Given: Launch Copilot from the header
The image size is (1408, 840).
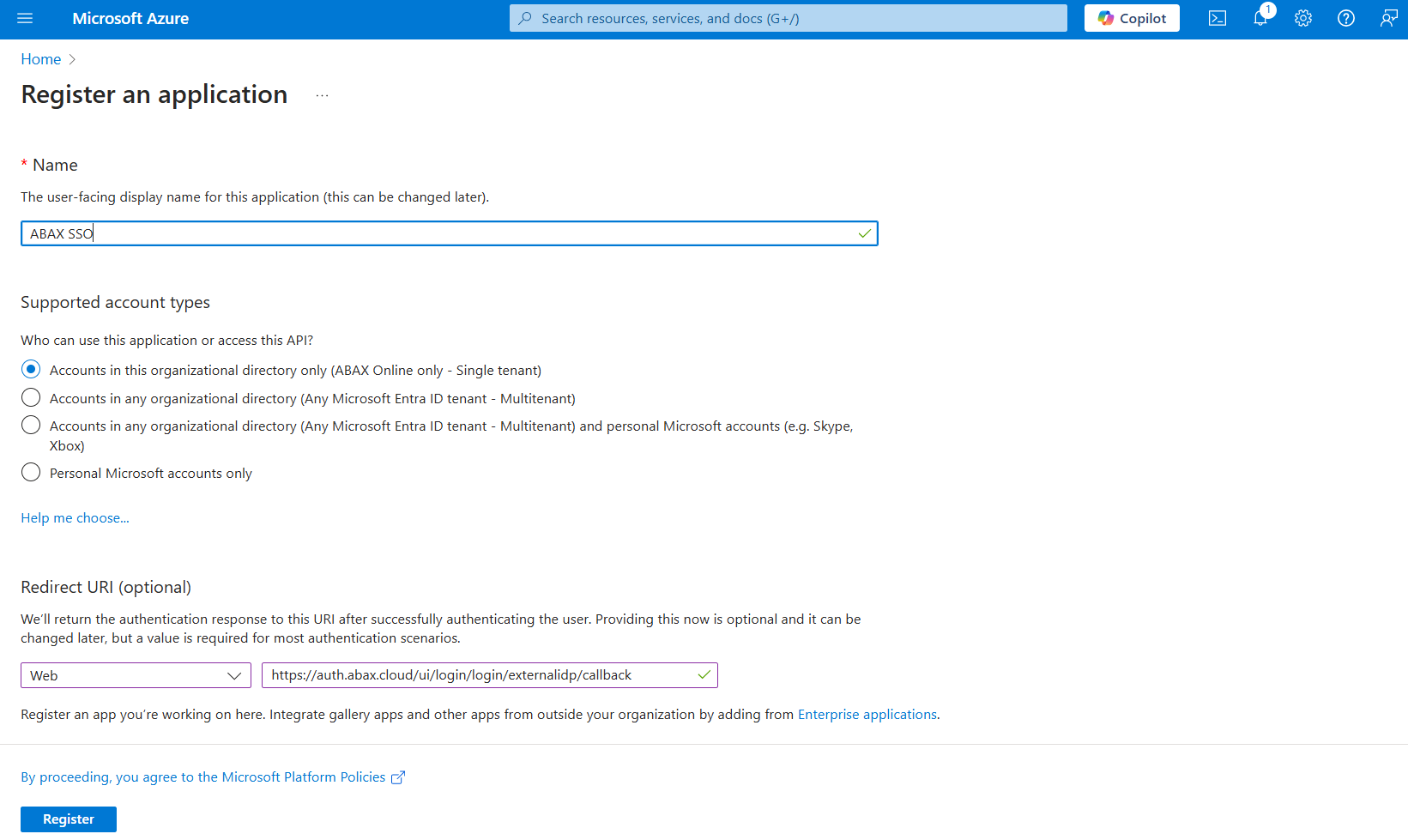Looking at the screenshot, I should point(1132,18).
